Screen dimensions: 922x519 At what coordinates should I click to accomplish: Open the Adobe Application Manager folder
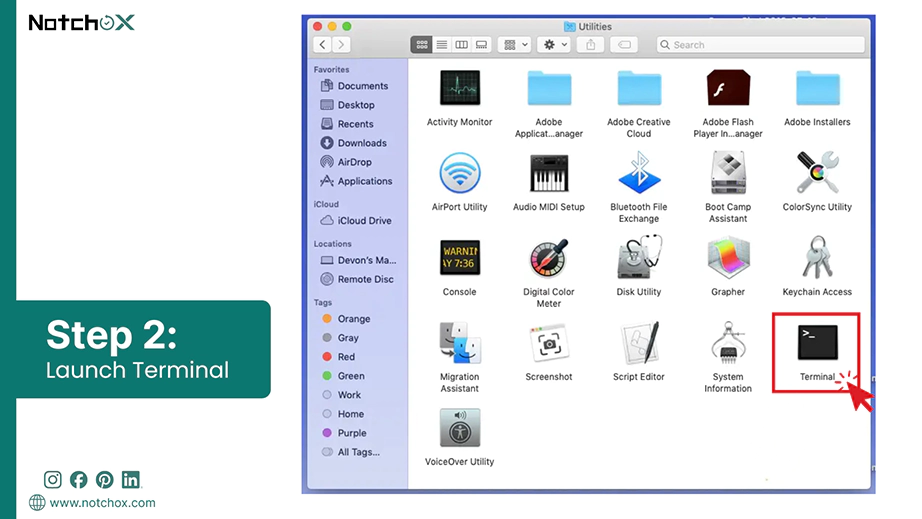tap(549, 89)
